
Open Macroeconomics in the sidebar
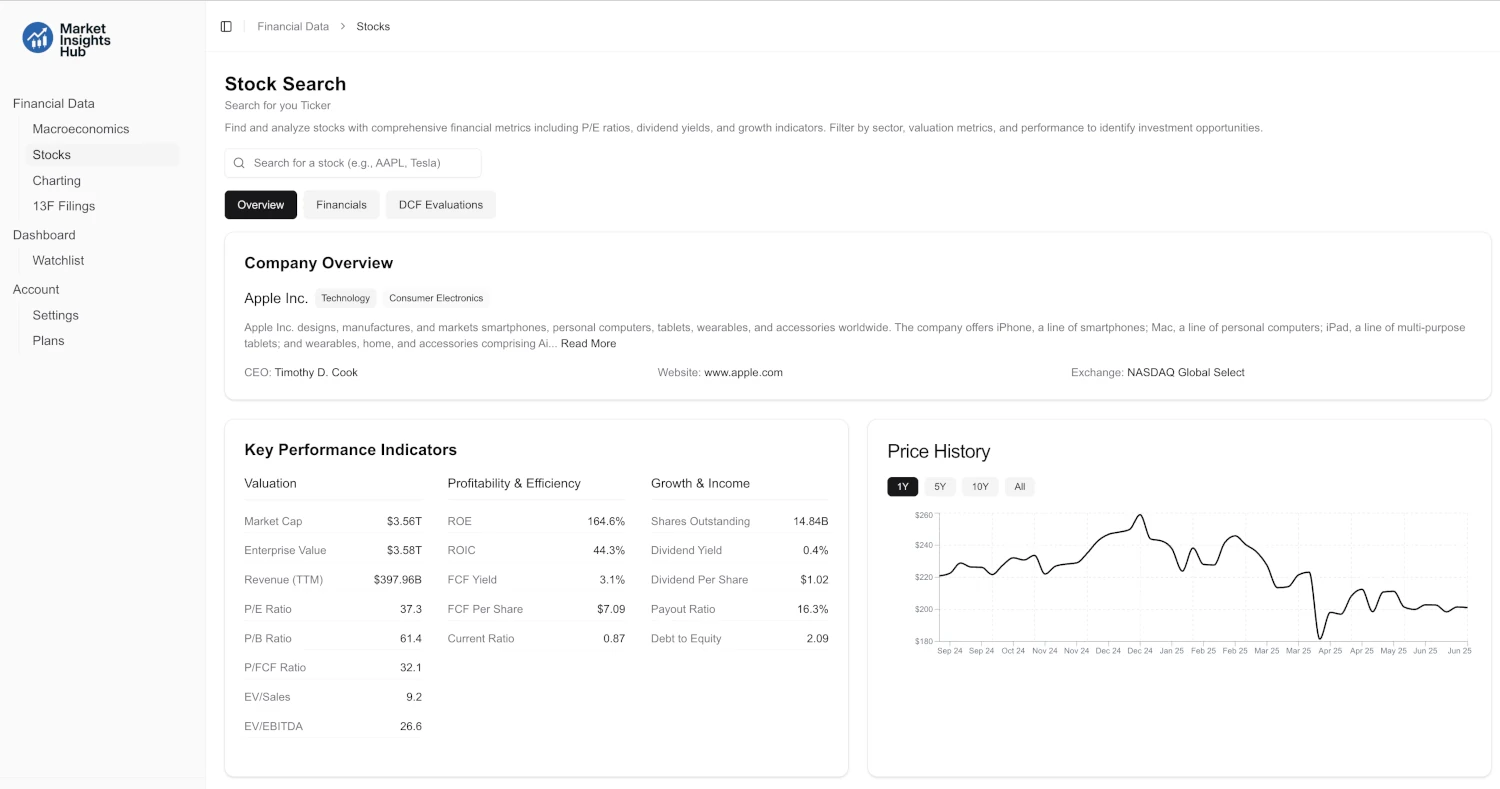click(81, 128)
